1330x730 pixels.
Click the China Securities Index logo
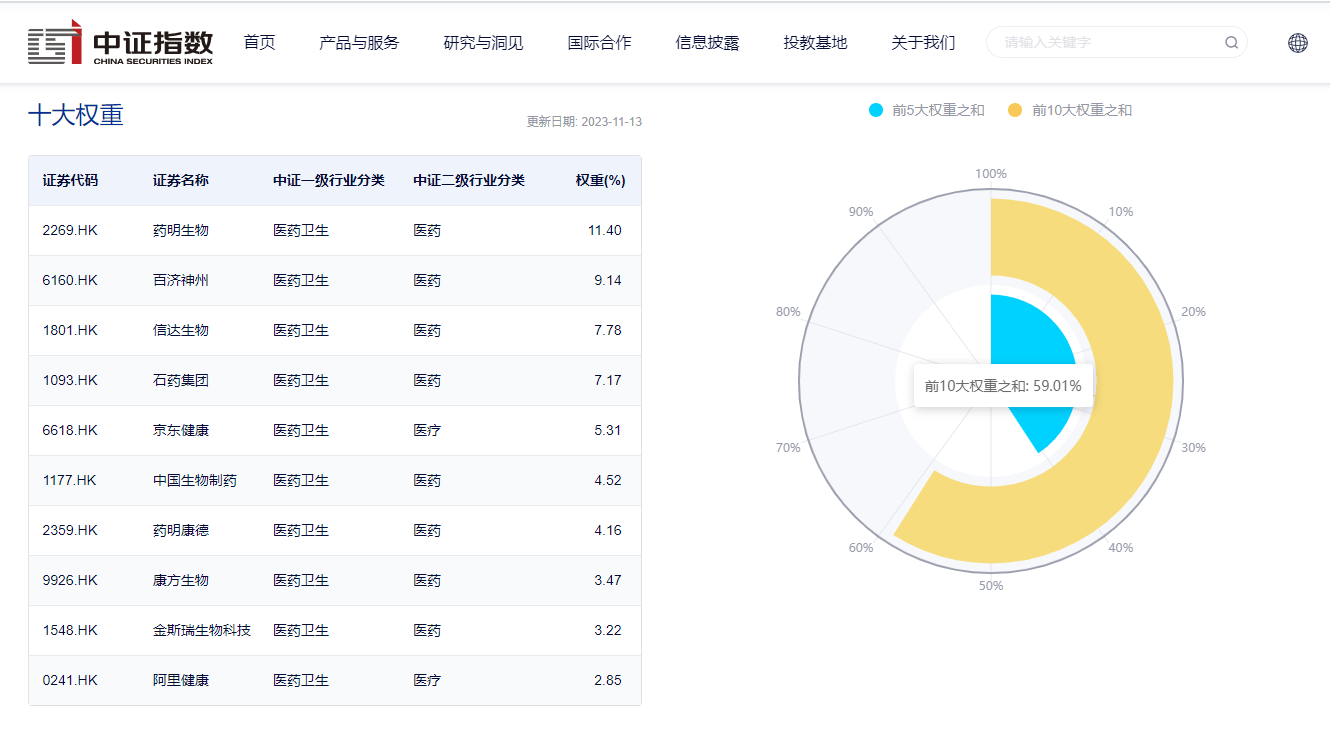pyautogui.click(x=120, y=43)
